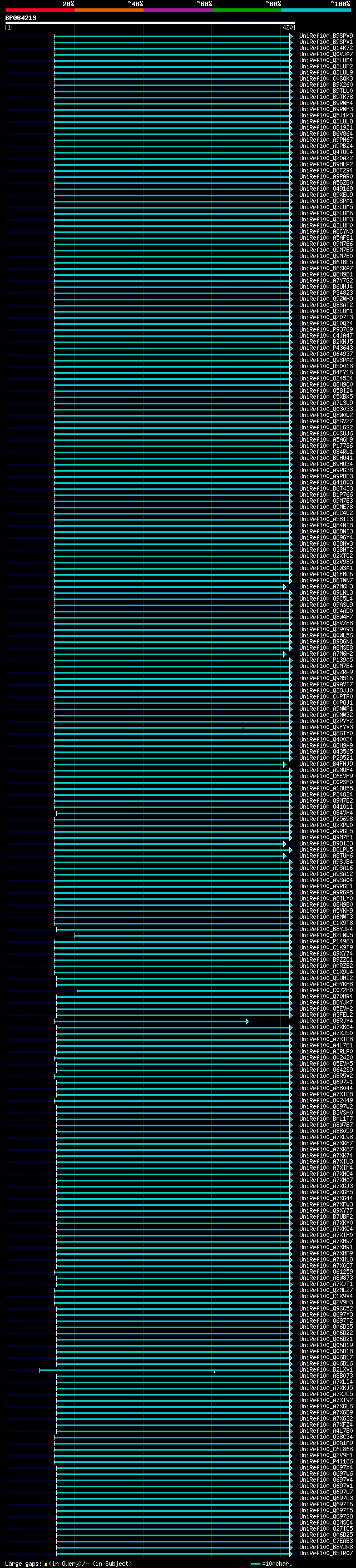Screen dimensions: 356x1568
Task: Open hit UniRef100_B9SPV1
Action: (x=325, y=42)
